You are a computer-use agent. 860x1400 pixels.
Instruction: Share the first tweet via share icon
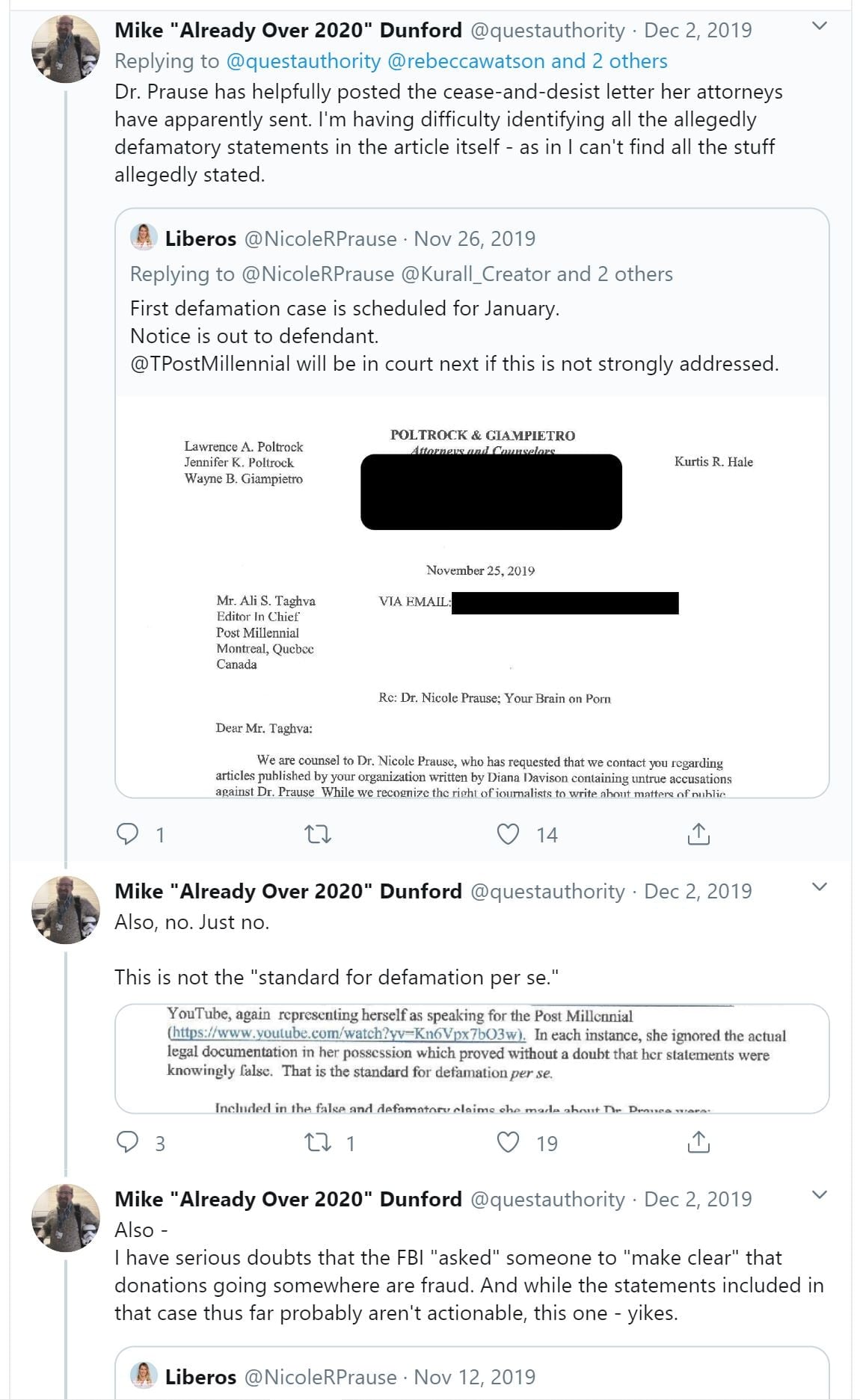698,833
